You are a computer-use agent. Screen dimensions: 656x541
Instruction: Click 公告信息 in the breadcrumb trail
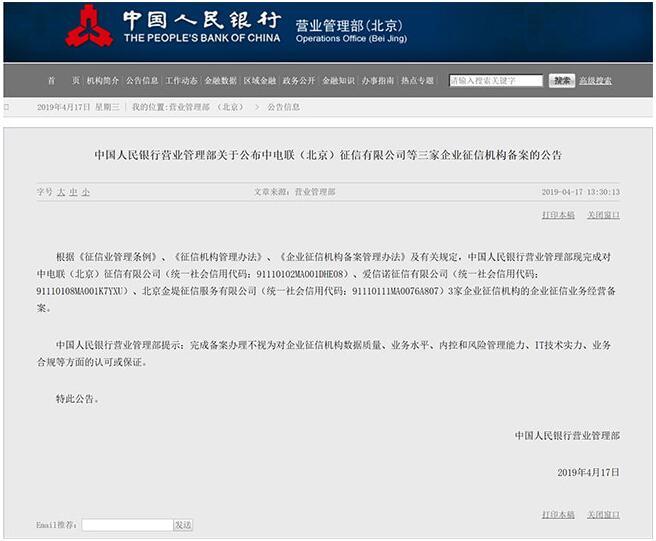coord(283,106)
